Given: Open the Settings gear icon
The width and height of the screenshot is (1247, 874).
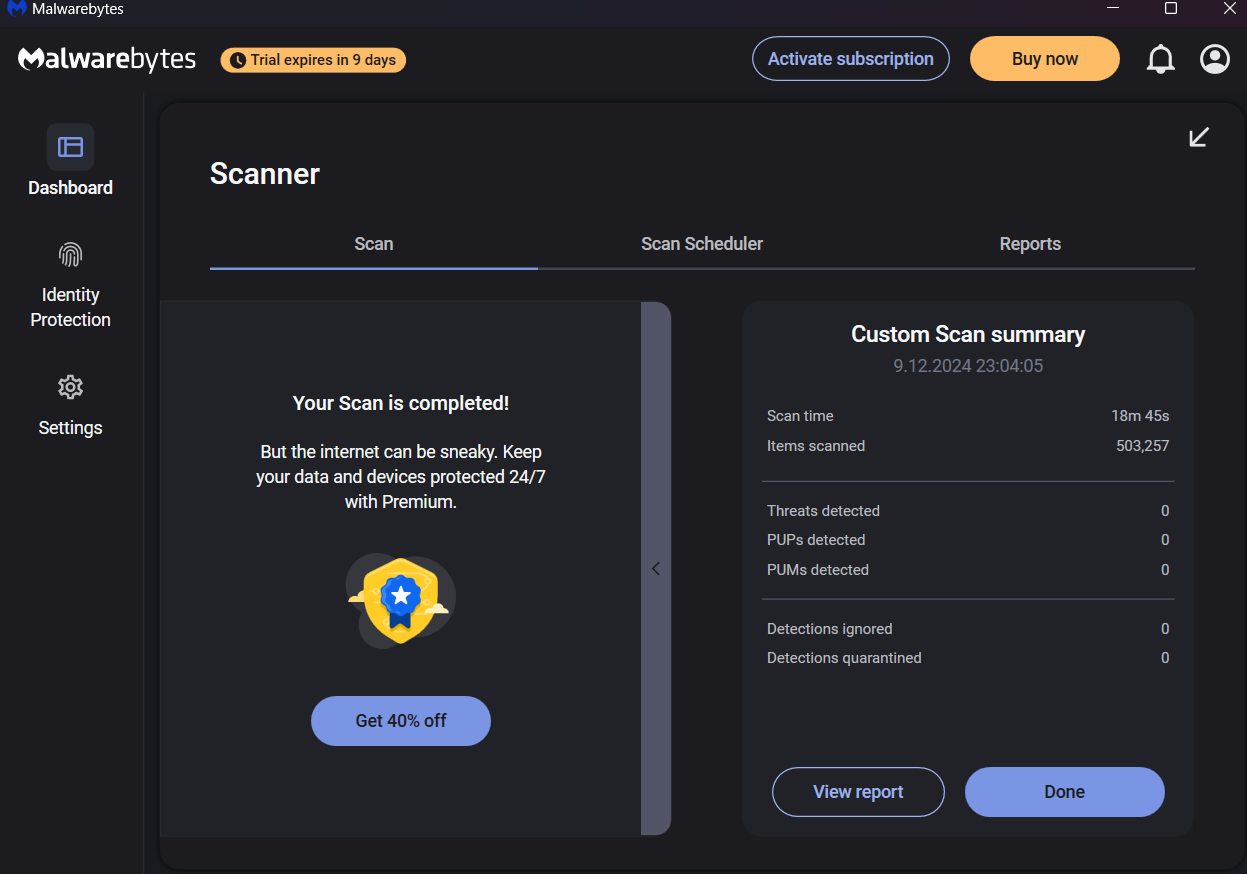Looking at the screenshot, I should coord(70,387).
